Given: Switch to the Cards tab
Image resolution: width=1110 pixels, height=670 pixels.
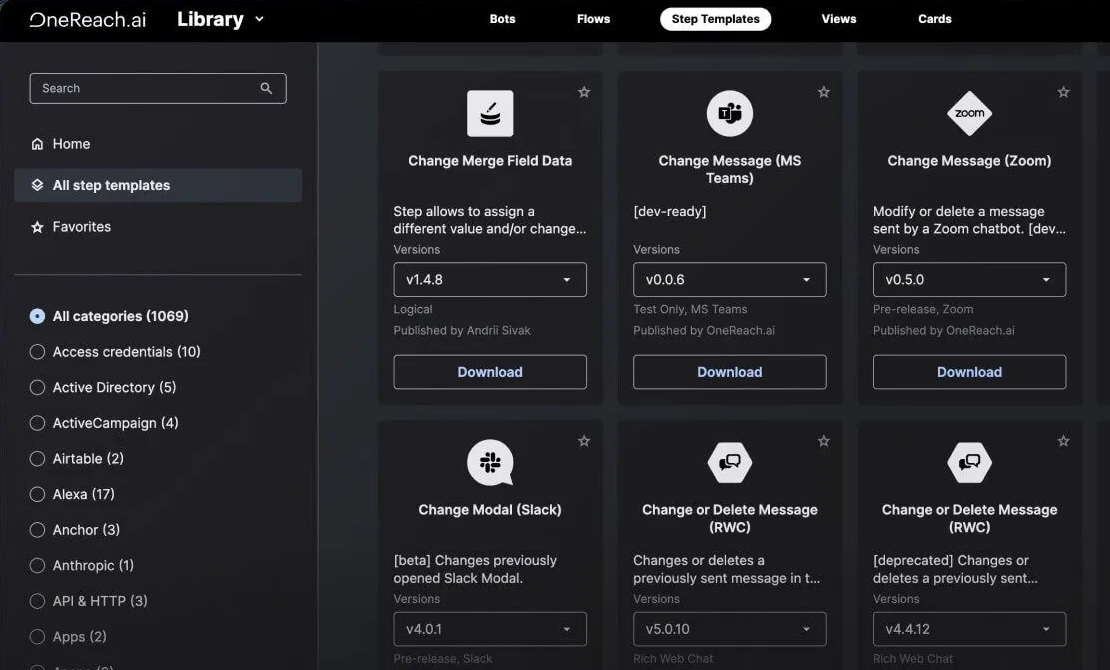Looking at the screenshot, I should (x=934, y=19).
